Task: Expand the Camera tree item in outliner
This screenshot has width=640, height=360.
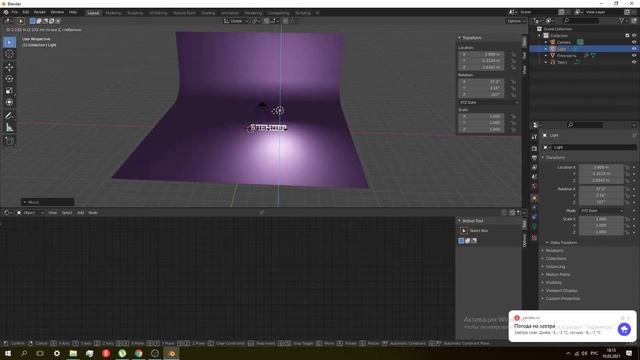Action: 546,42
